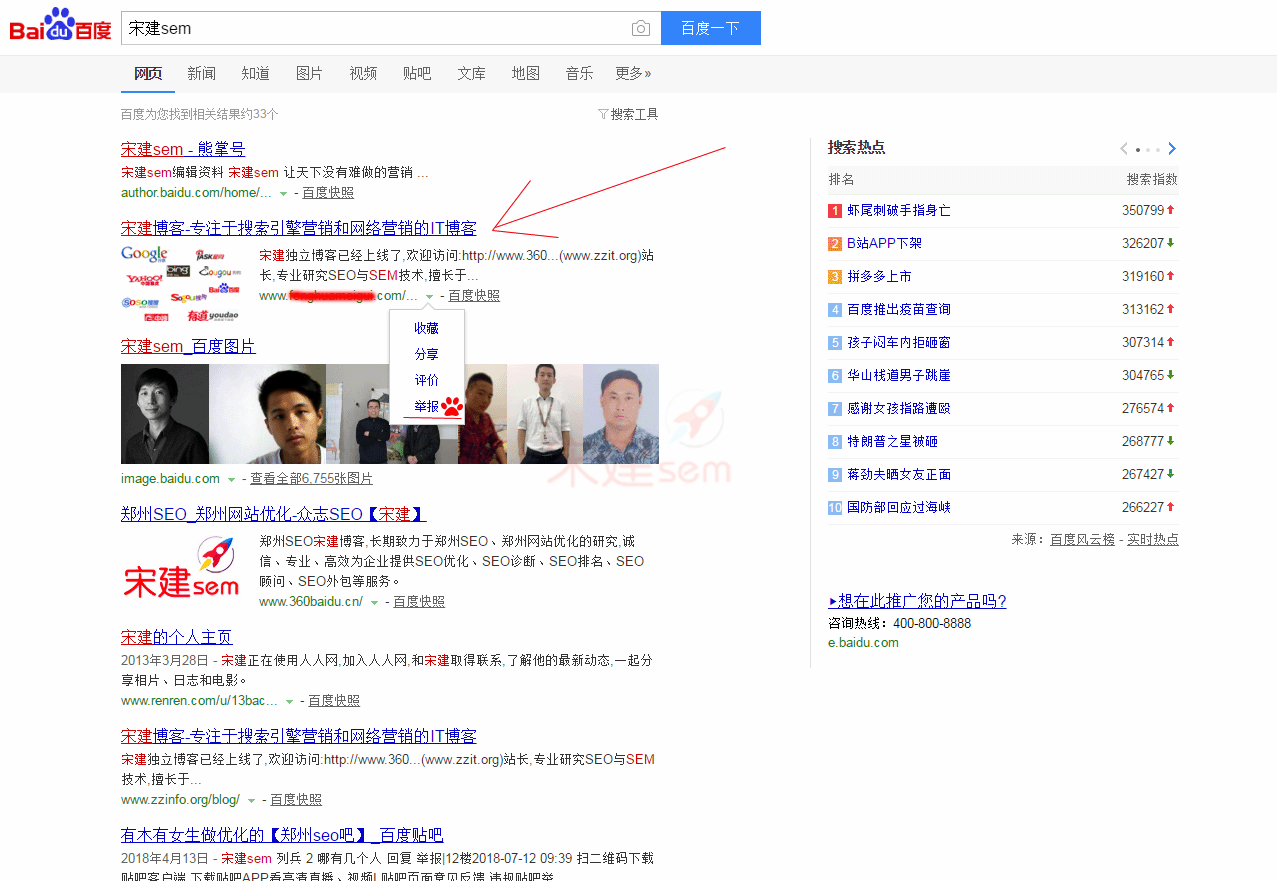The image size is (1277, 881).
Task: Expand arrow next to author.baidu.com URL
Action: click(x=283, y=193)
